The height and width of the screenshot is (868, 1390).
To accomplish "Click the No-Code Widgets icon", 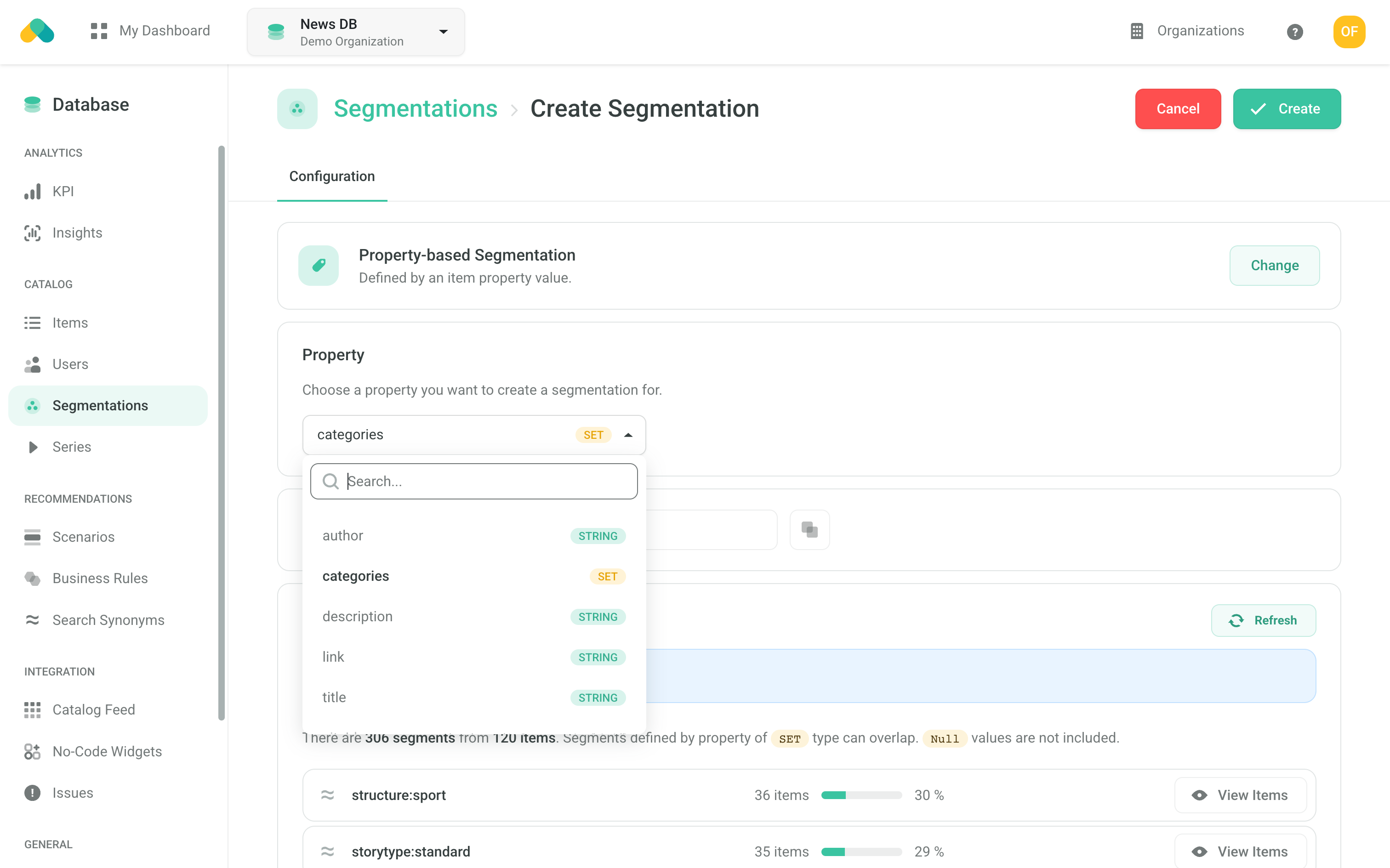I will click(x=33, y=751).
